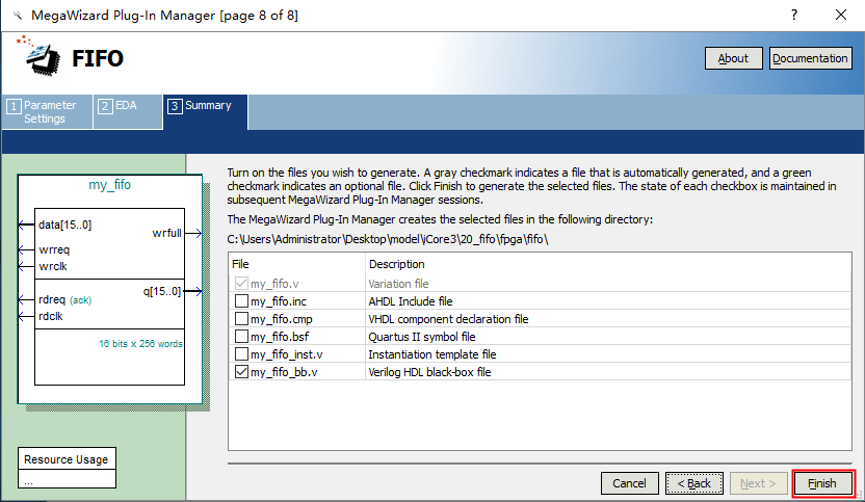Close the MegaWizard Plug-In Manager window
Screen dimensions: 865x502
pos(840,16)
